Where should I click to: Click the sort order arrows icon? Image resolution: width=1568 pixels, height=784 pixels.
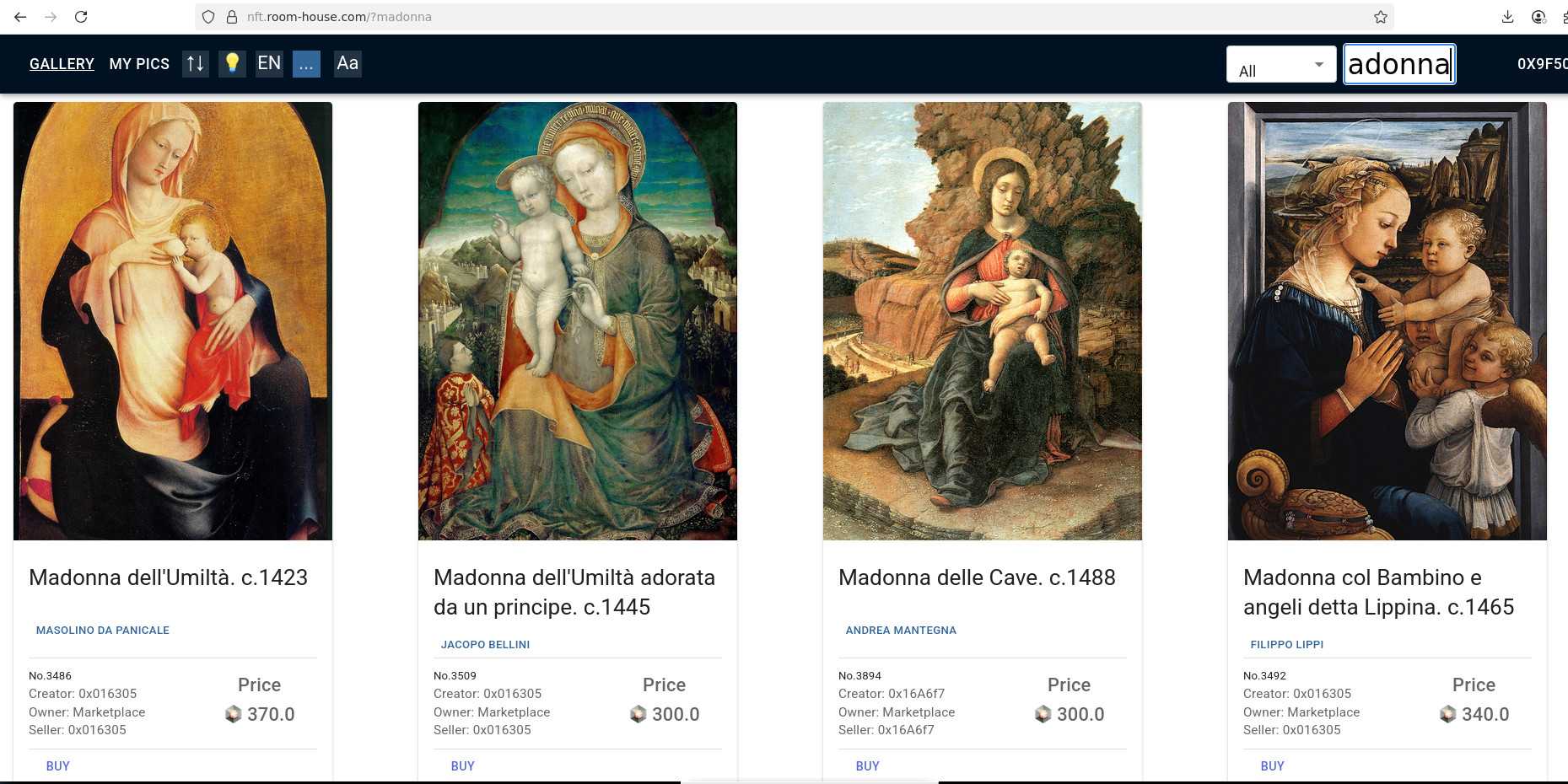[x=195, y=63]
